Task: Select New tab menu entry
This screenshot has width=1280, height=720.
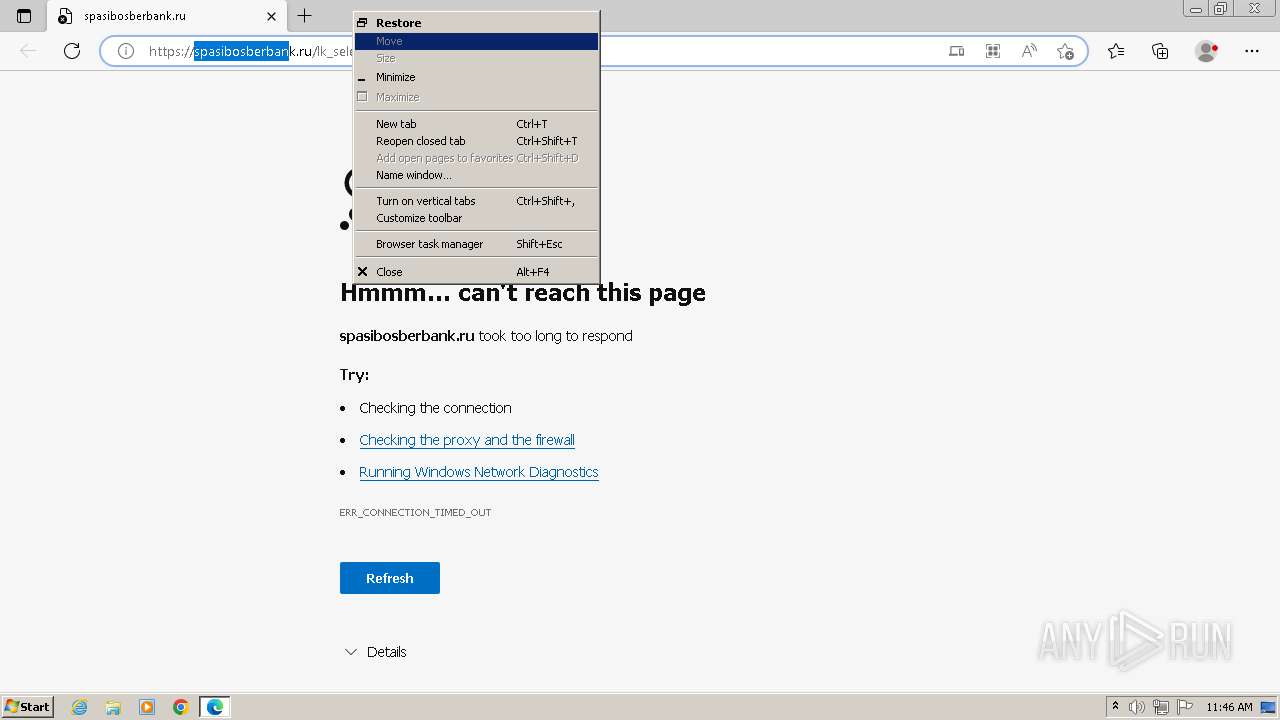Action: [477, 124]
